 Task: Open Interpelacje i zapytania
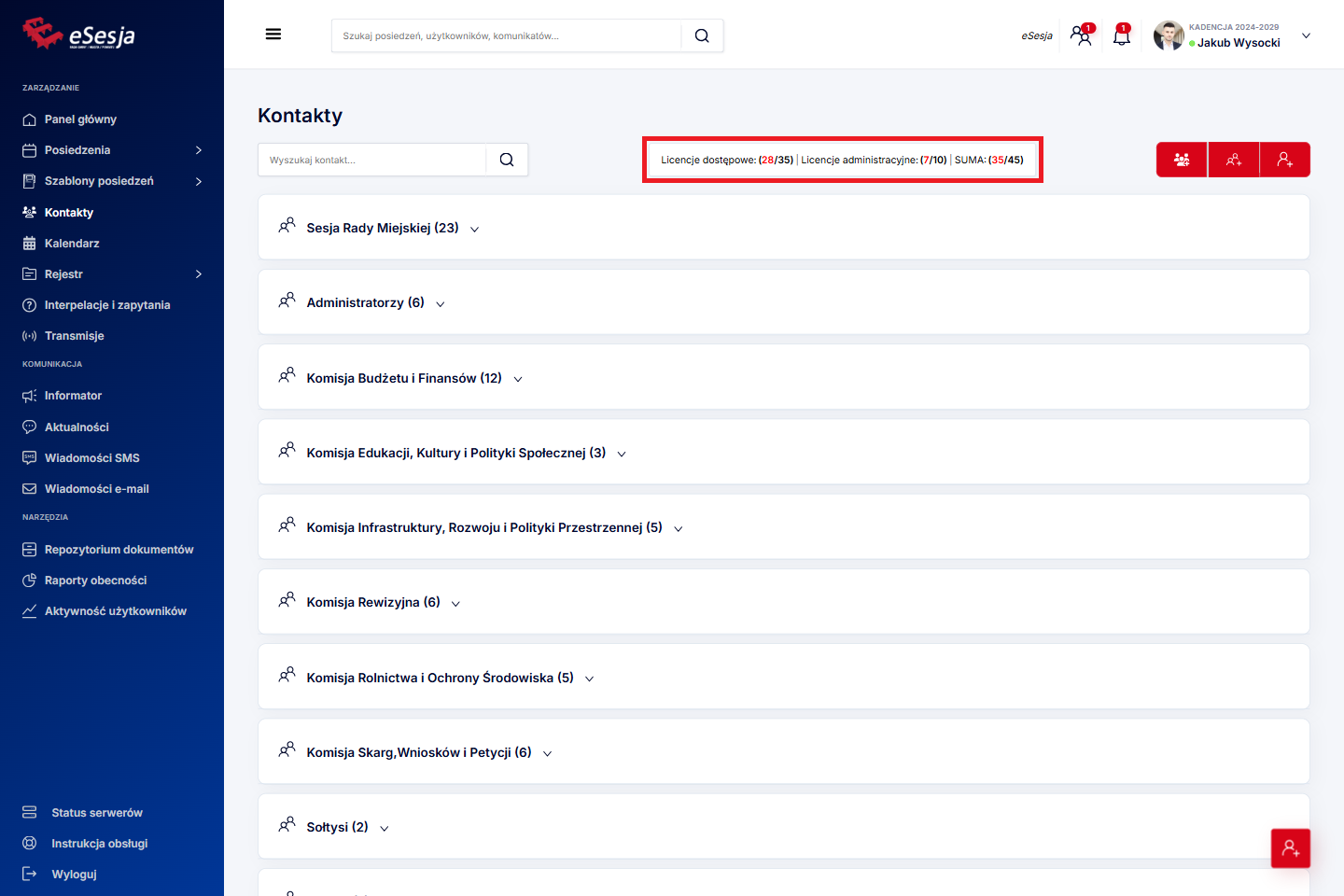pos(107,305)
